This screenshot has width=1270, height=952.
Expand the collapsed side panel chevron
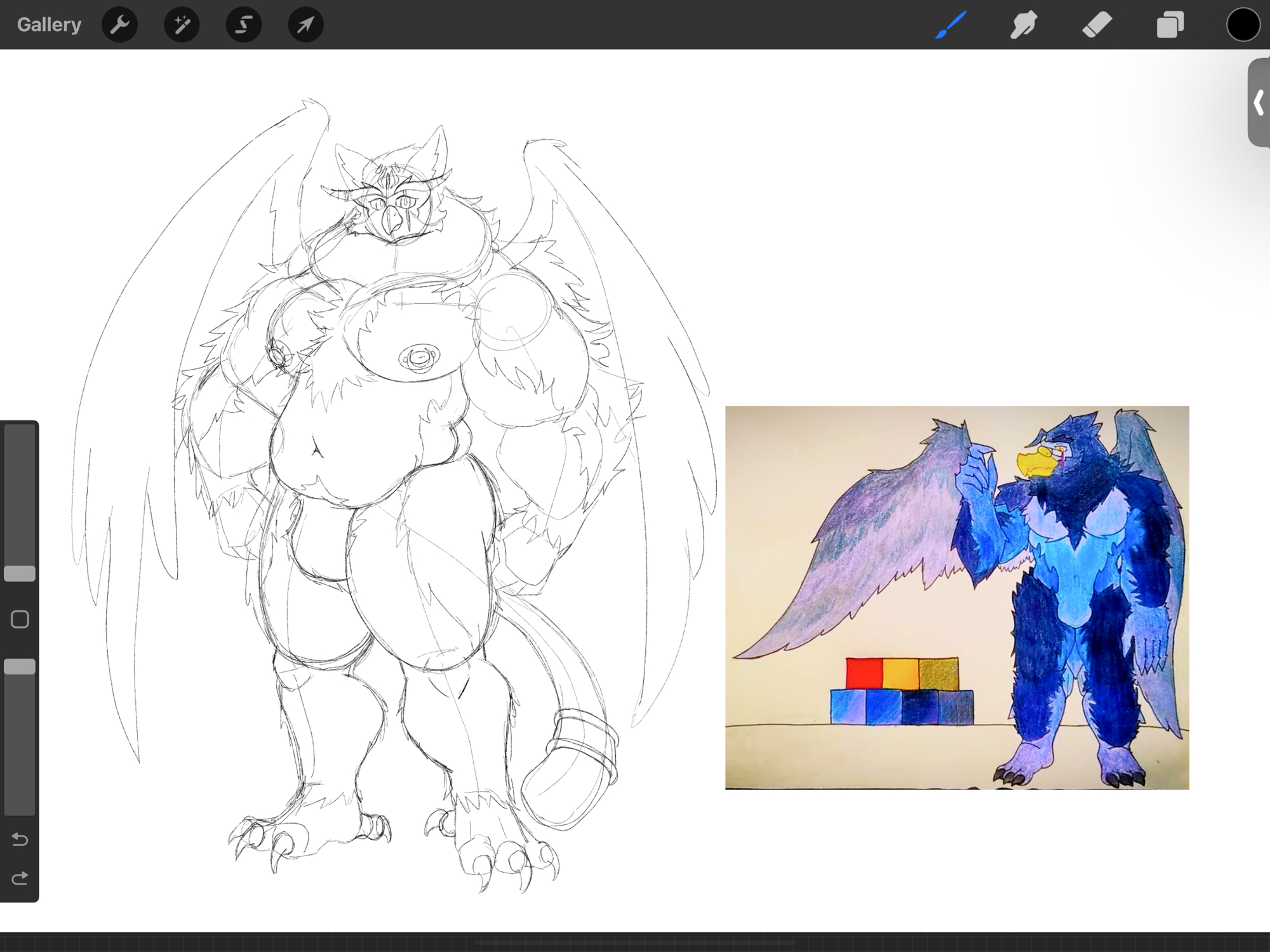[1259, 102]
